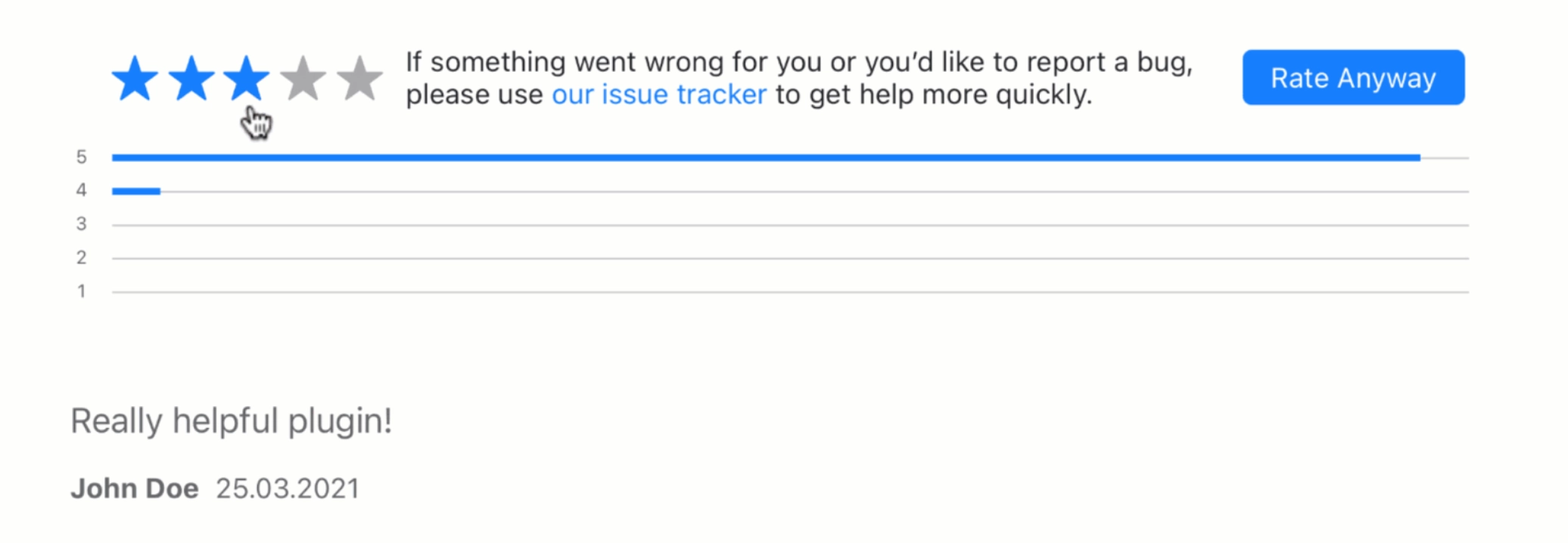
Task: Select the second rating star
Action: pyautogui.click(x=191, y=78)
